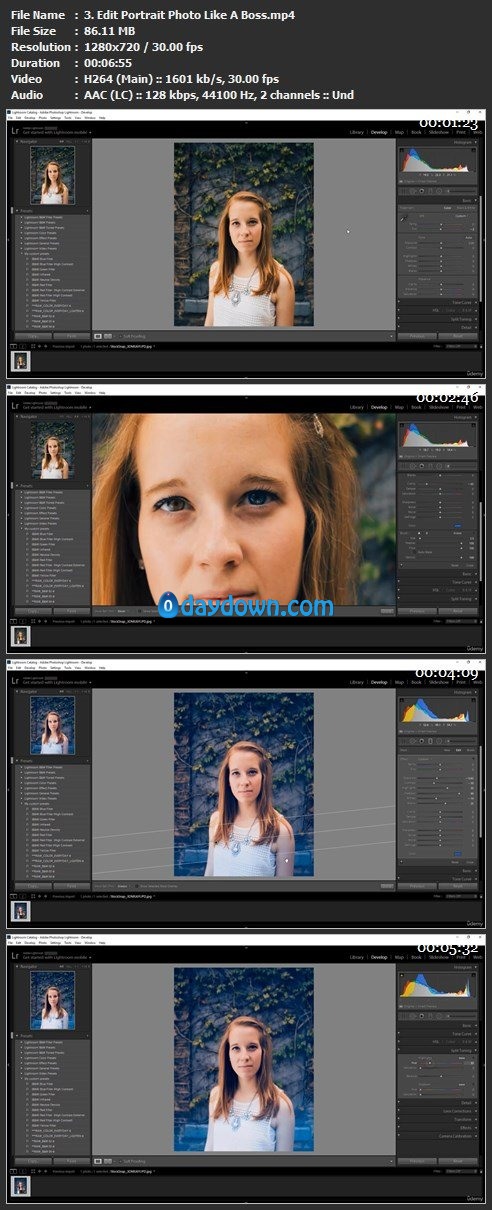
Task: Click the Previous button in the last frame
Action: point(418,1163)
